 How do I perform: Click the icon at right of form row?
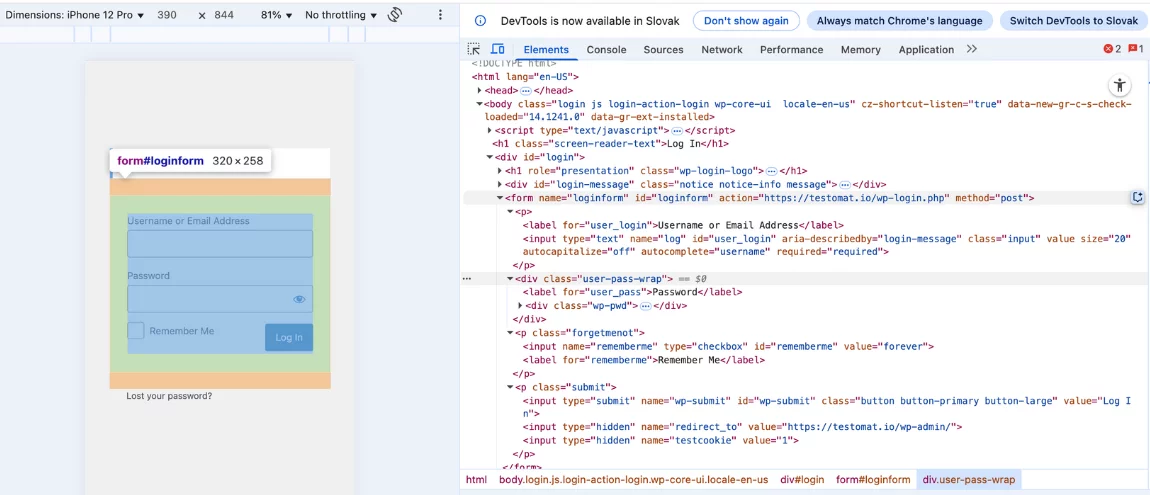point(1137,198)
